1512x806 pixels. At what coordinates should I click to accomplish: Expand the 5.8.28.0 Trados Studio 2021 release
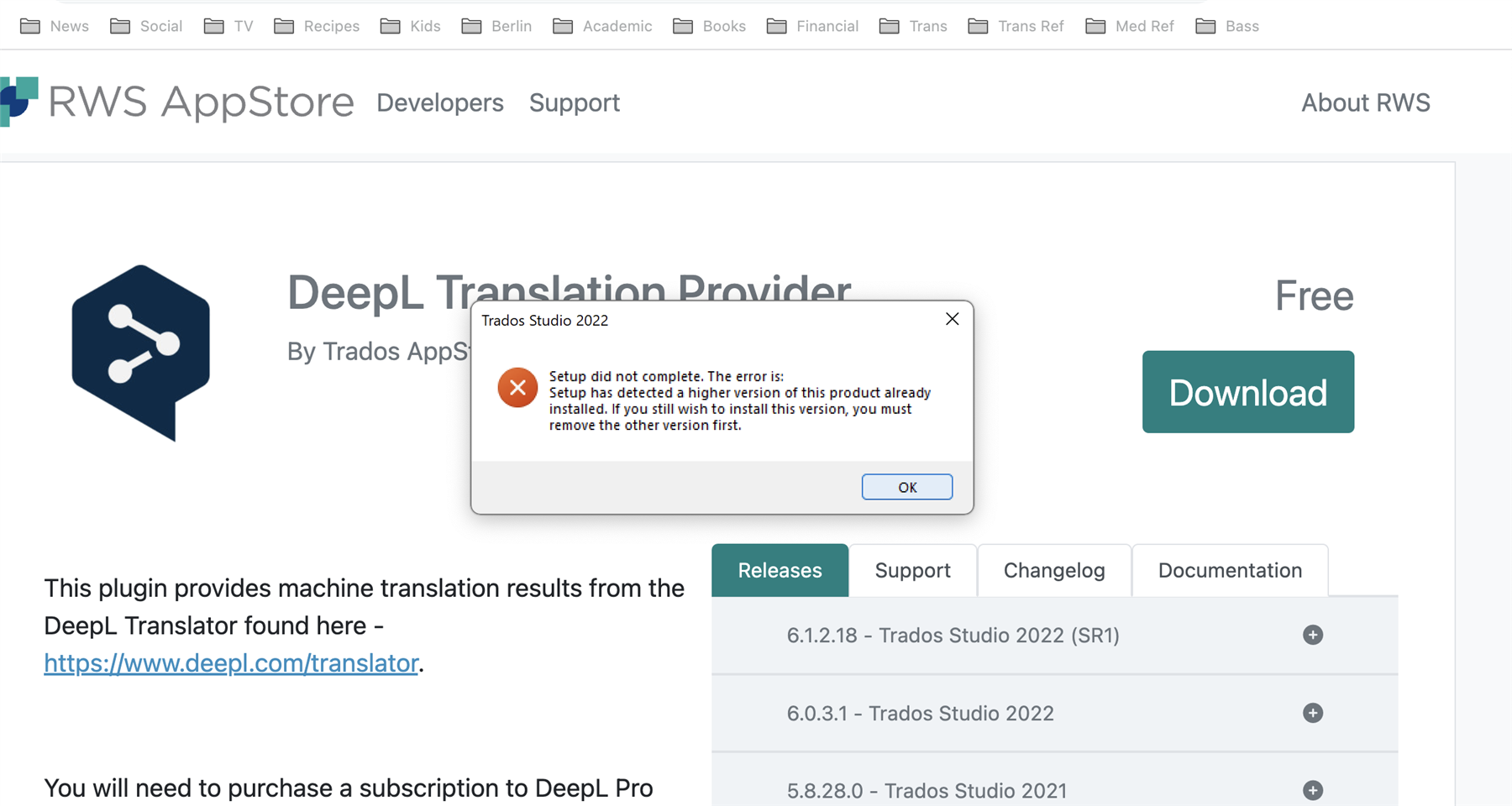tap(1311, 790)
